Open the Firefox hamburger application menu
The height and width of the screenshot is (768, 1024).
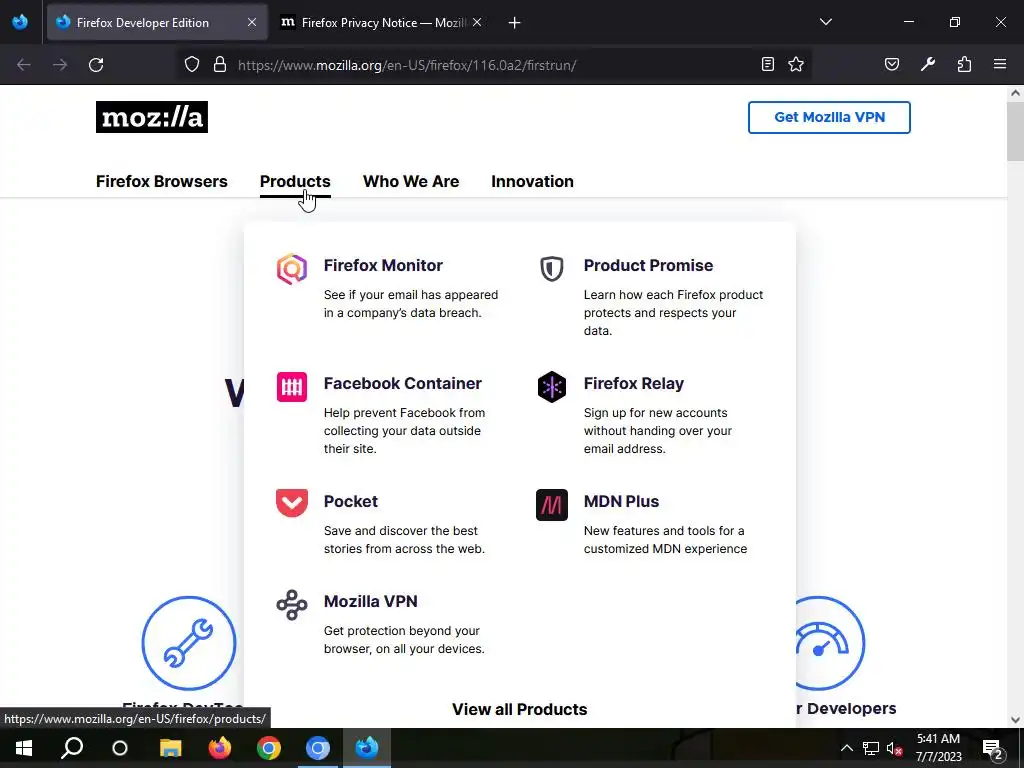pos(1000,64)
